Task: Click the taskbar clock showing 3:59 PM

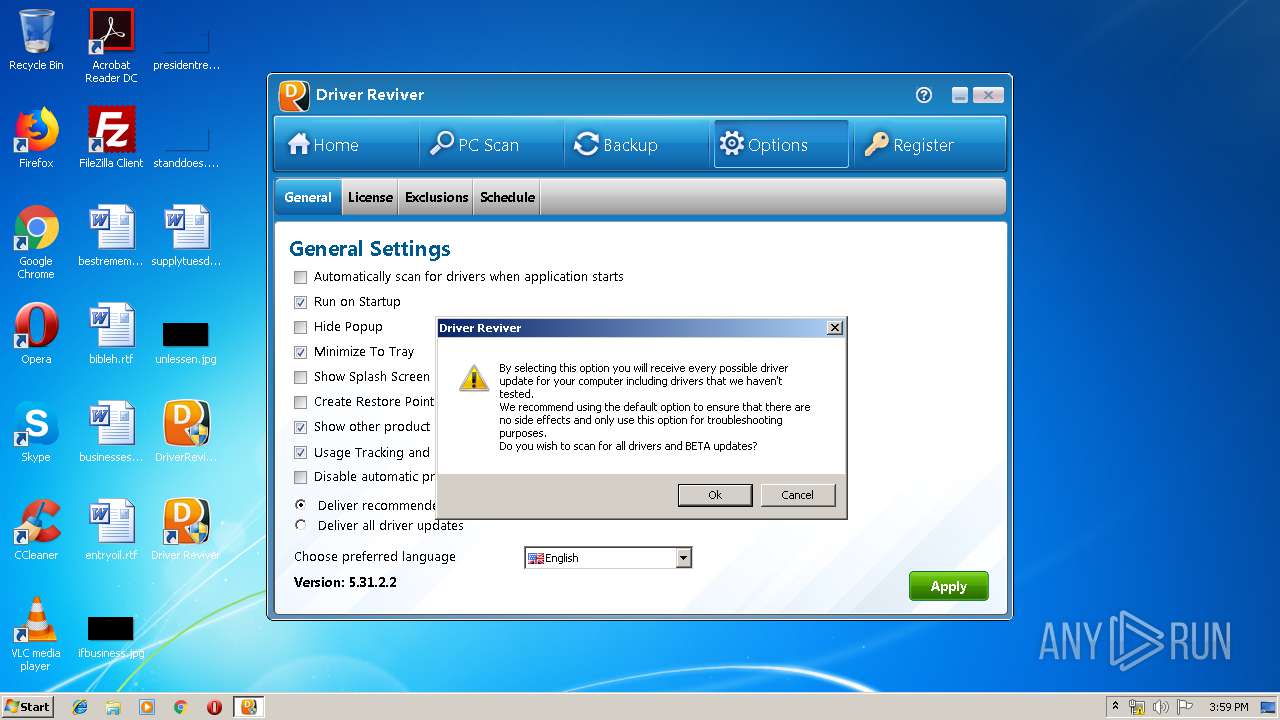Action: click(1228, 707)
